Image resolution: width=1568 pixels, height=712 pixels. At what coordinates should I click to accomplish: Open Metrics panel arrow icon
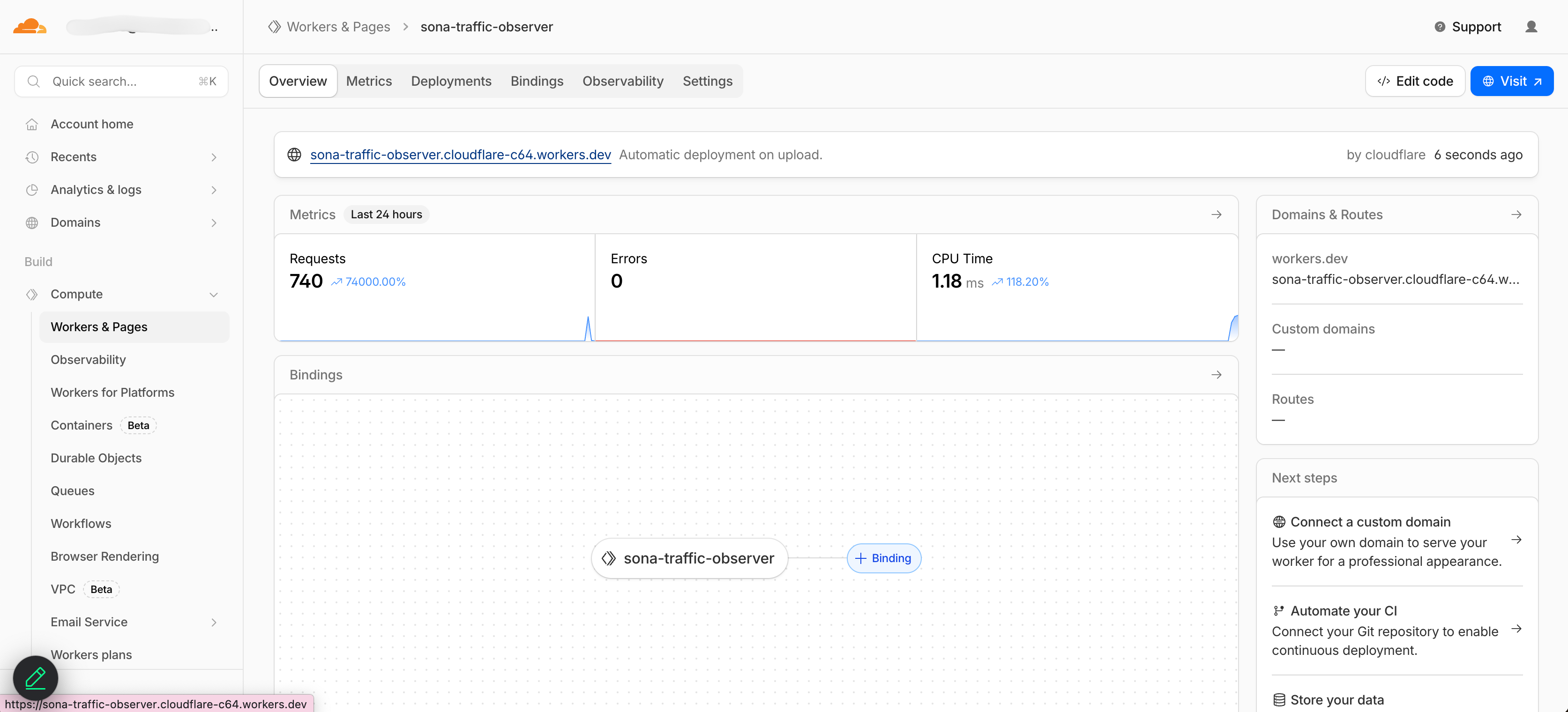click(1216, 214)
